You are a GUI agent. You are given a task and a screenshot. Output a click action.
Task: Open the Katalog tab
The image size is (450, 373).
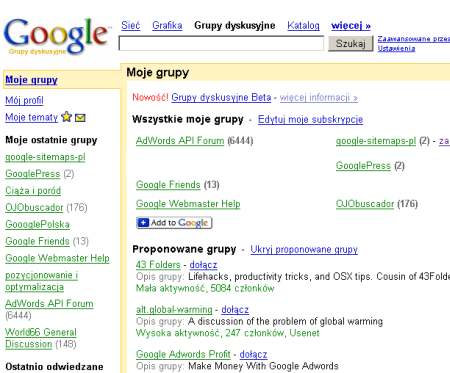click(303, 26)
